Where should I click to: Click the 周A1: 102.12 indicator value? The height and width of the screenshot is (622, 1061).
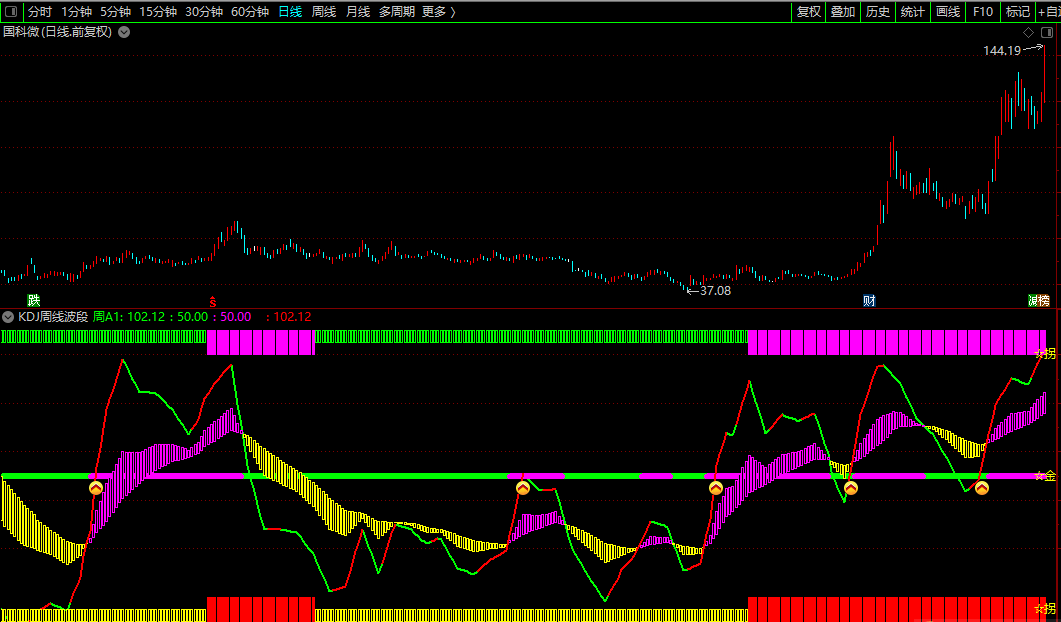tap(129, 317)
